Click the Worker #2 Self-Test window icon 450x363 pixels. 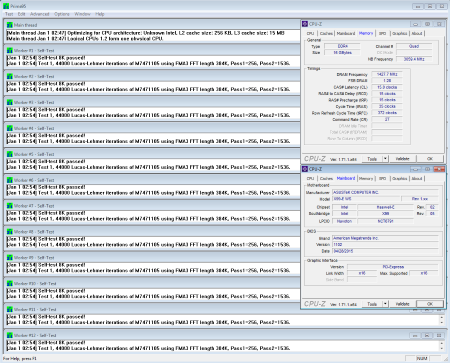10,76
